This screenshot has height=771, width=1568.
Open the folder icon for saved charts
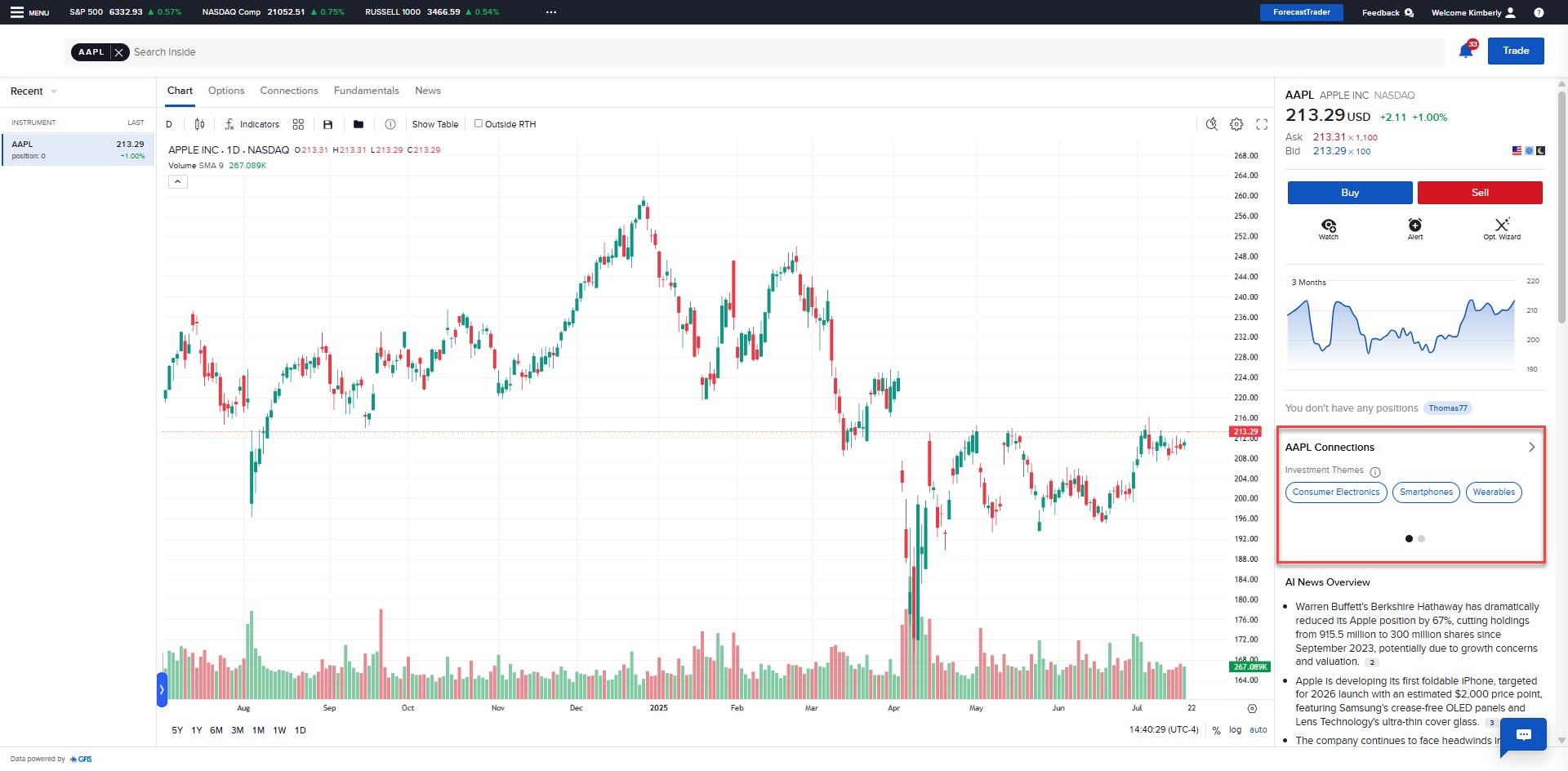[358, 124]
